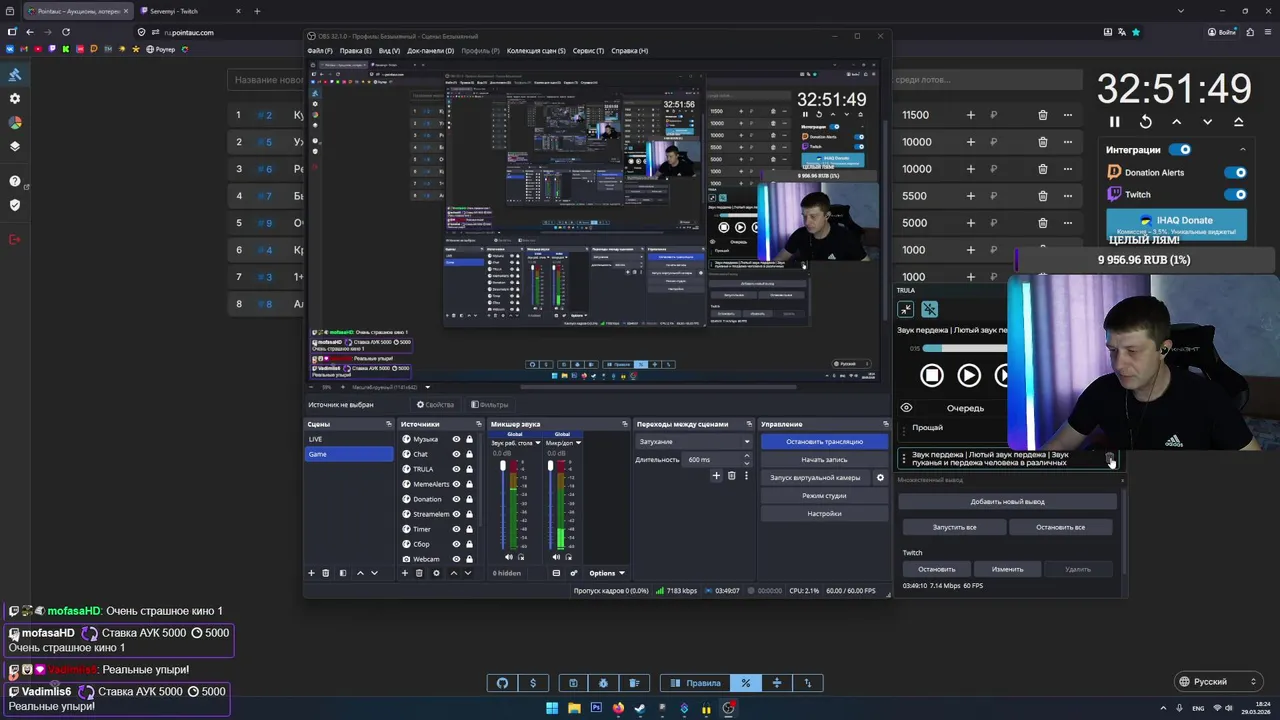The height and width of the screenshot is (720, 1280).
Task: Open OBS Док-панели menu
Action: click(430, 50)
